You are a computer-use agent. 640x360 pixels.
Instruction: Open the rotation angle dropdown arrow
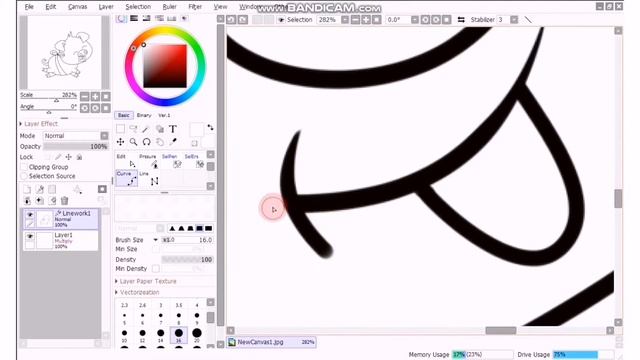(x=415, y=20)
